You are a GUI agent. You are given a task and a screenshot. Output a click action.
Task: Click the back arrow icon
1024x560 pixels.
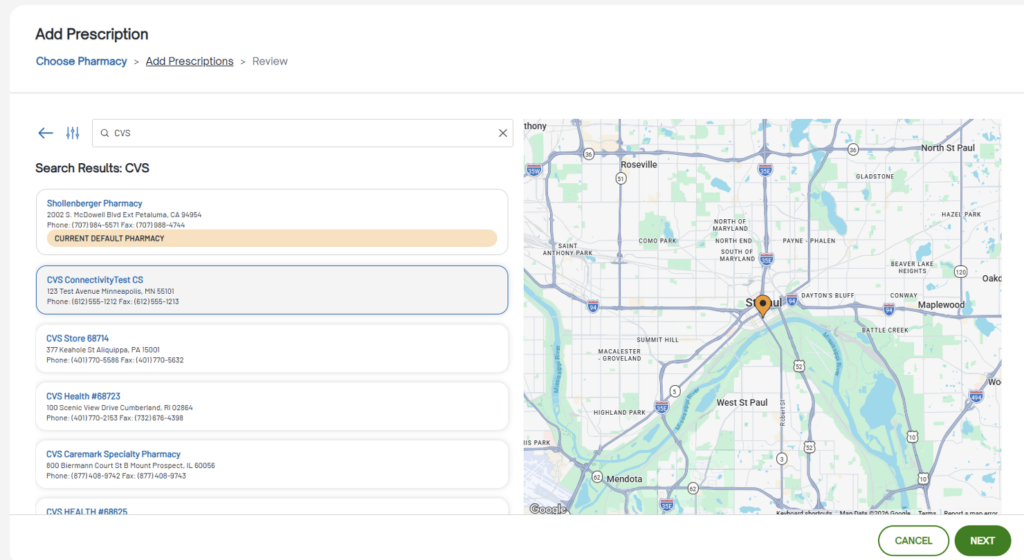[x=45, y=133]
